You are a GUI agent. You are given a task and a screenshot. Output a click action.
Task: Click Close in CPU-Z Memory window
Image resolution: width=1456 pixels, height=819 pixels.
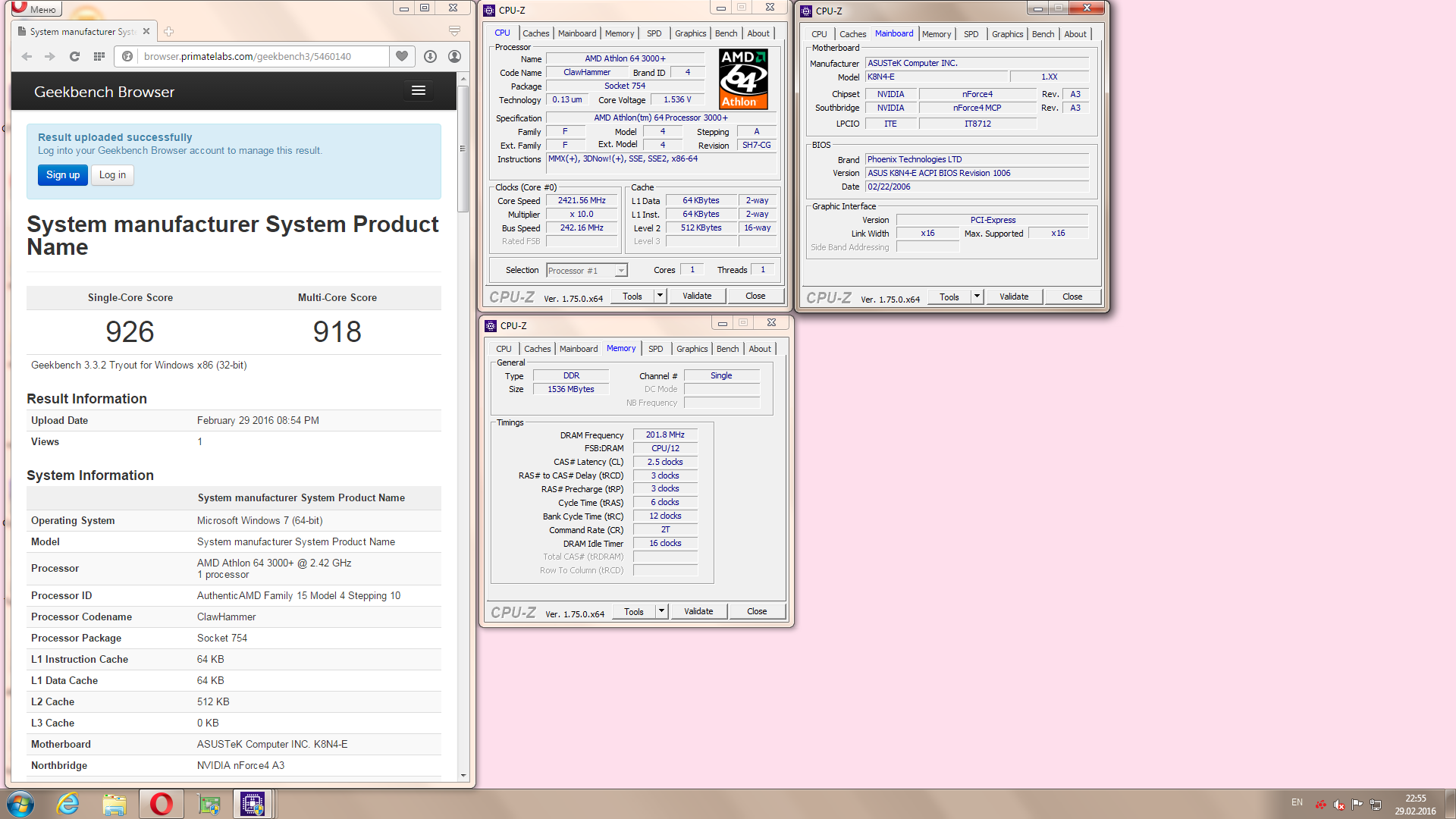point(757,611)
